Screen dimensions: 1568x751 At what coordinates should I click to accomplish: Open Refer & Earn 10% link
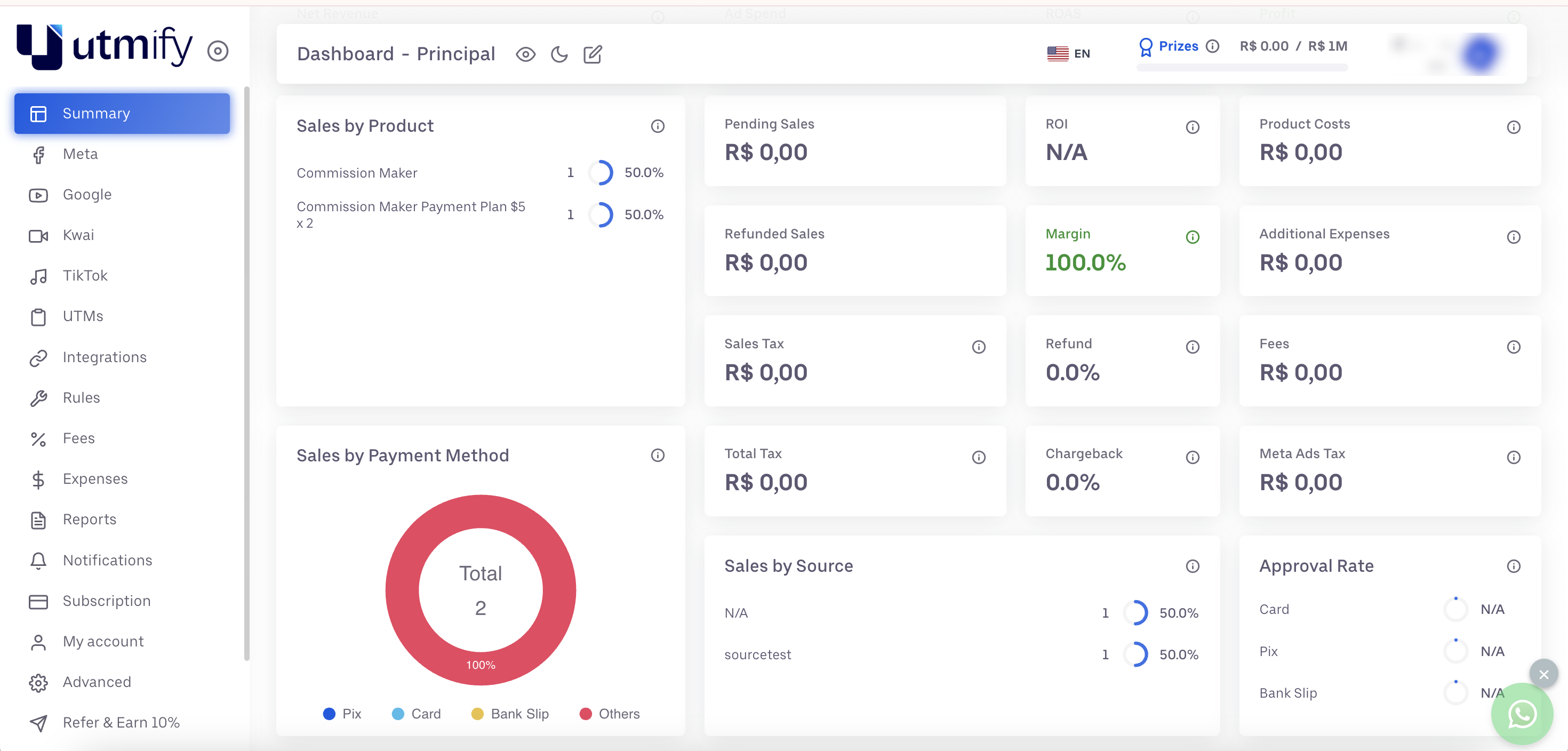(122, 722)
